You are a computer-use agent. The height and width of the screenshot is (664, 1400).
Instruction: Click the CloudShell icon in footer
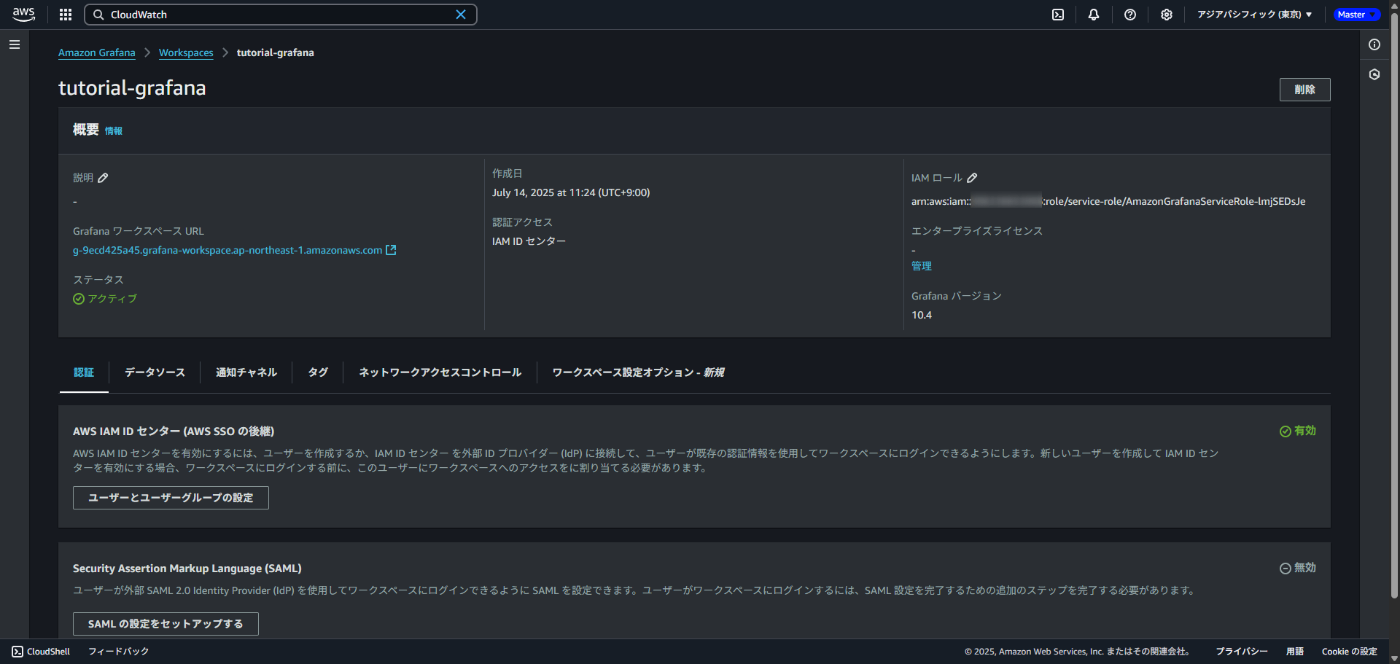18,651
